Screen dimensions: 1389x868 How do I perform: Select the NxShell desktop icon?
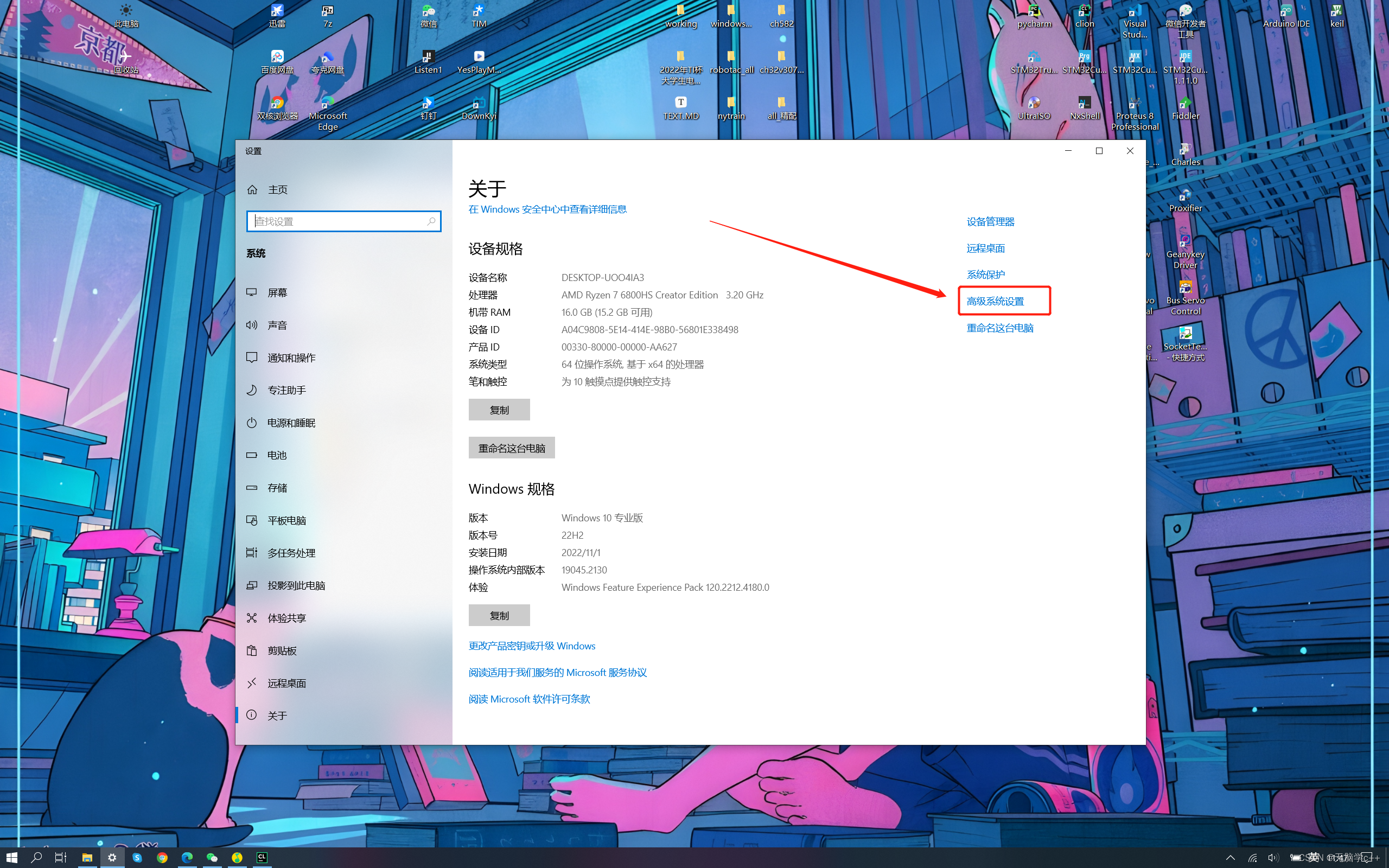(1084, 108)
